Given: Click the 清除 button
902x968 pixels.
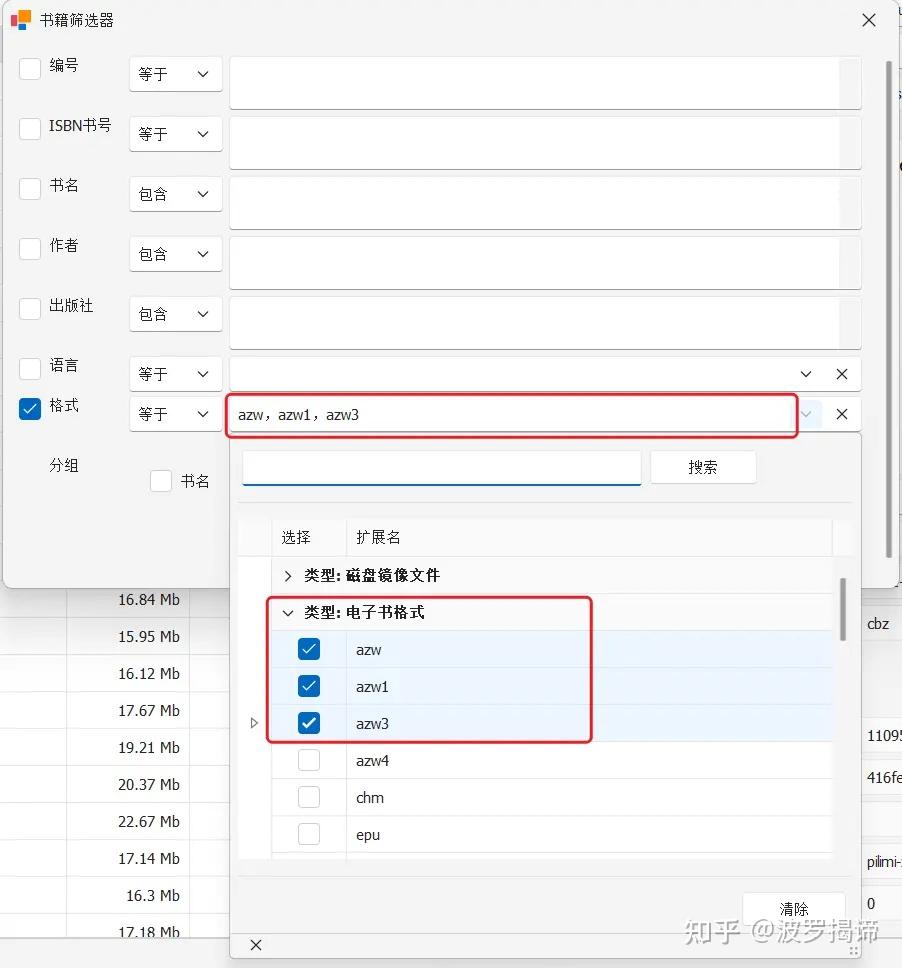Looking at the screenshot, I should (x=793, y=906).
